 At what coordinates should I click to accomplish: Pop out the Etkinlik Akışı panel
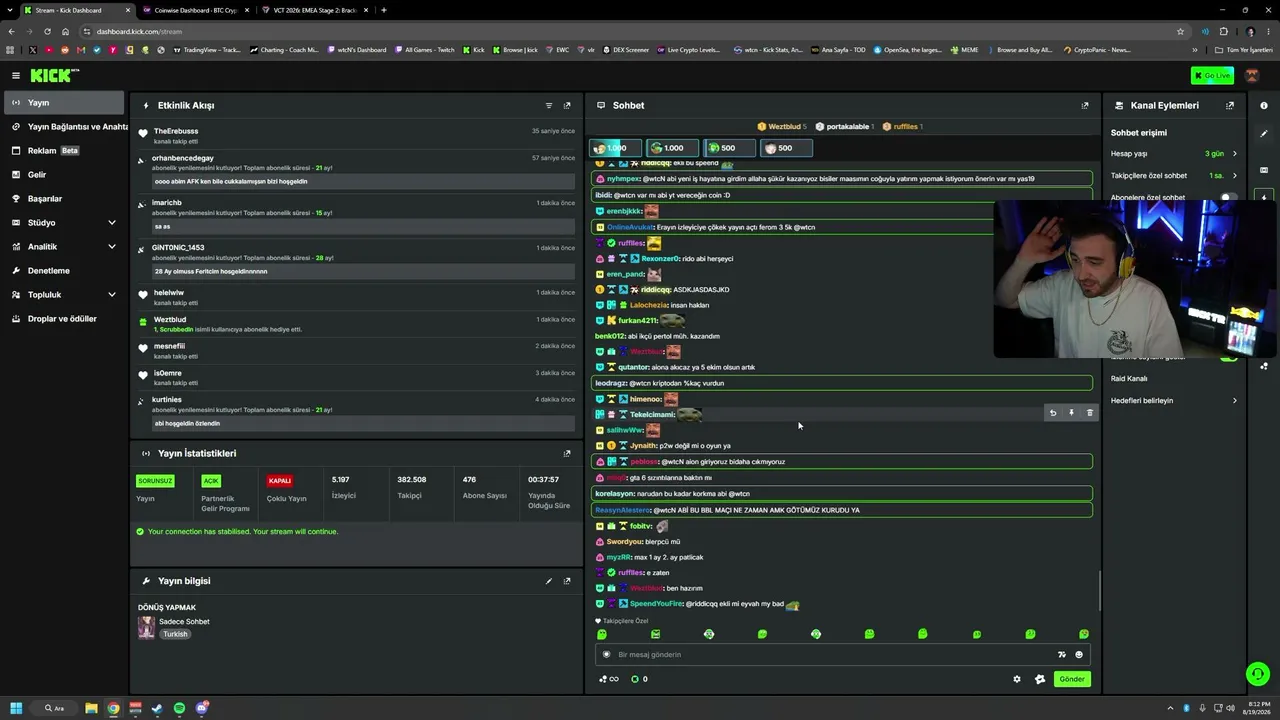pyautogui.click(x=567, y=105)
